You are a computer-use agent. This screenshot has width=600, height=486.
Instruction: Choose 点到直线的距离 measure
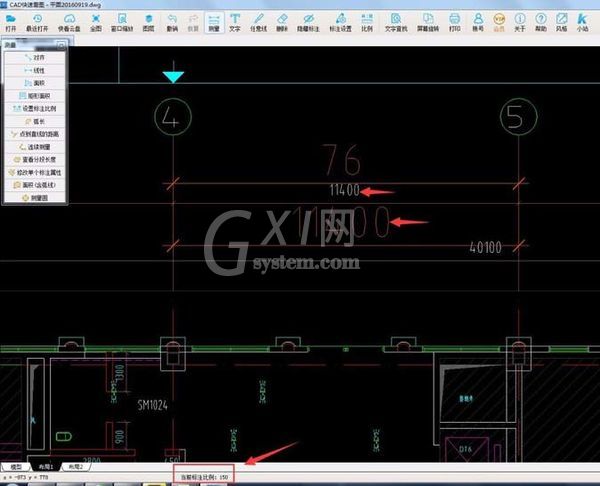[x=35, y=134]
